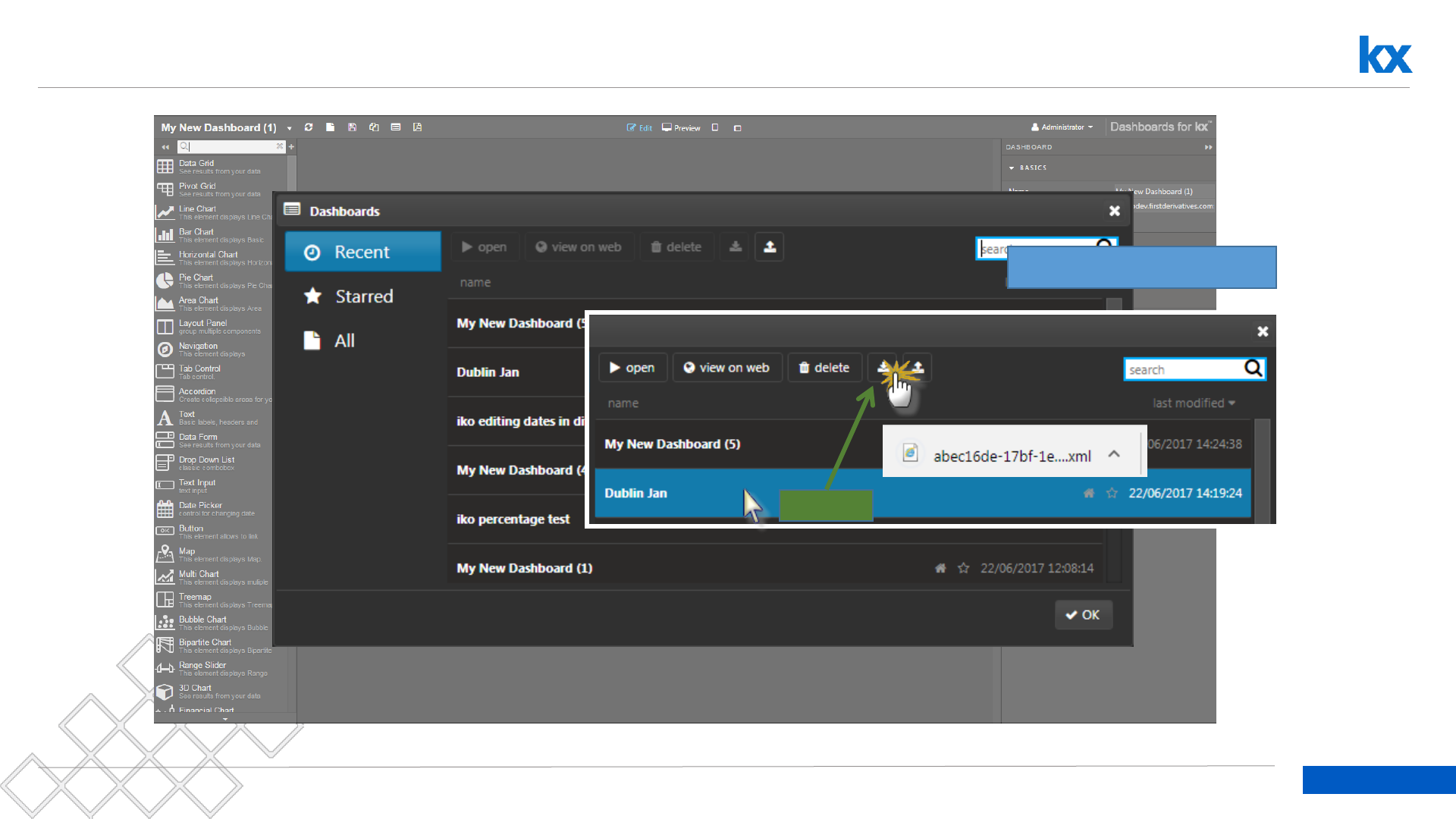
Task: Click the refresh dashboard icon
Action: pos(309,127)
